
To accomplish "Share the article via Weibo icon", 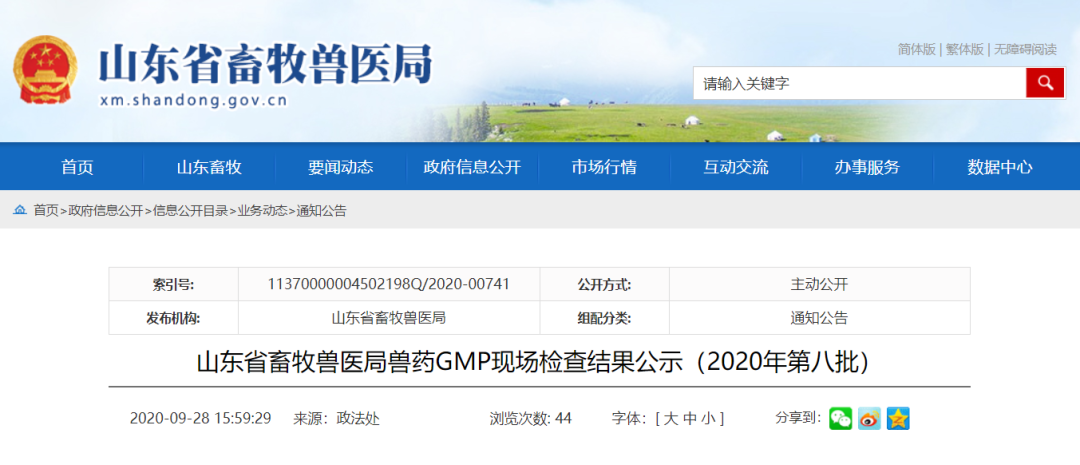I will [x=869, y=418].
